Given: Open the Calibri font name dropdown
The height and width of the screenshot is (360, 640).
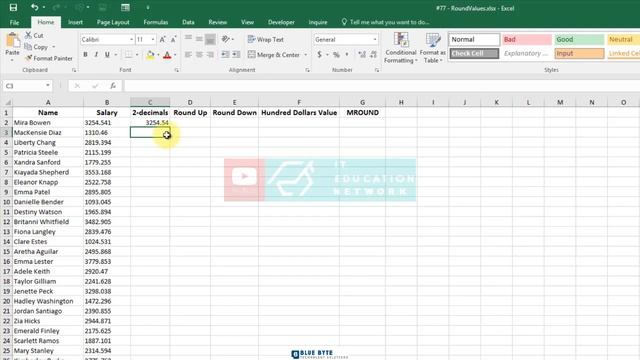Looking at the screenshot, I should pos(131,40).
